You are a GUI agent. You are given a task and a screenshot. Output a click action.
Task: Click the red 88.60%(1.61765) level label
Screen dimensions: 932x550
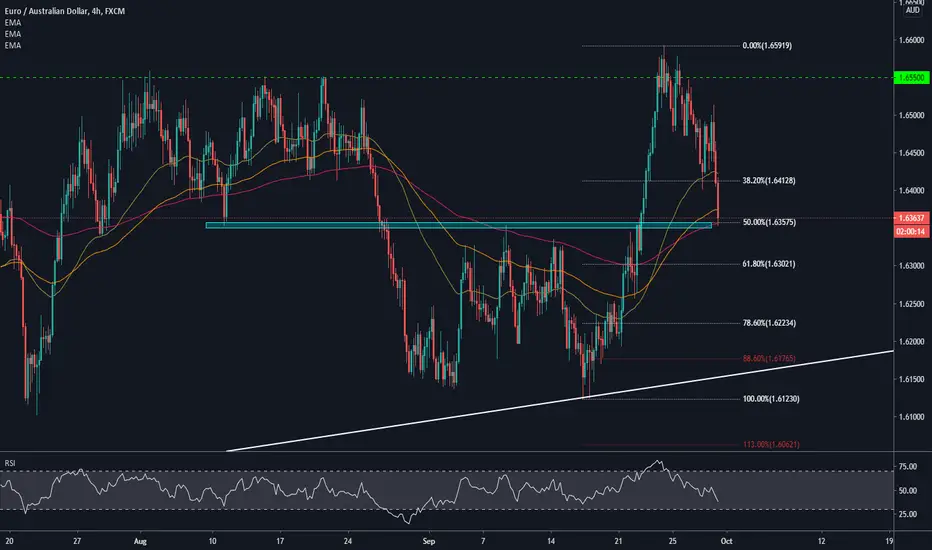tap(769, 359)
